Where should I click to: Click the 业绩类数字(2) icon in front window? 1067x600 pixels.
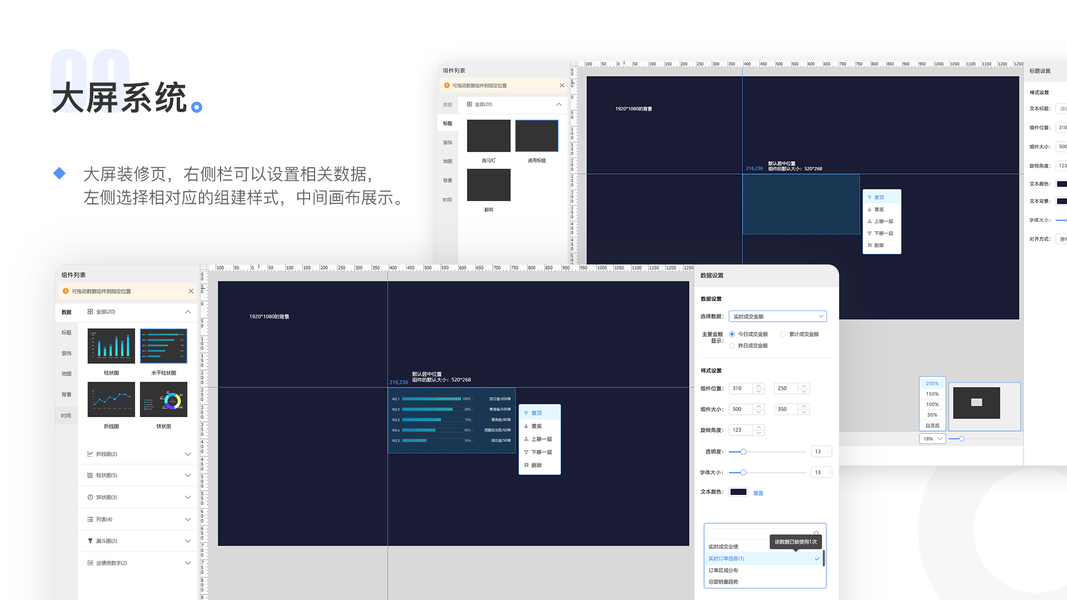click(90, 563)
